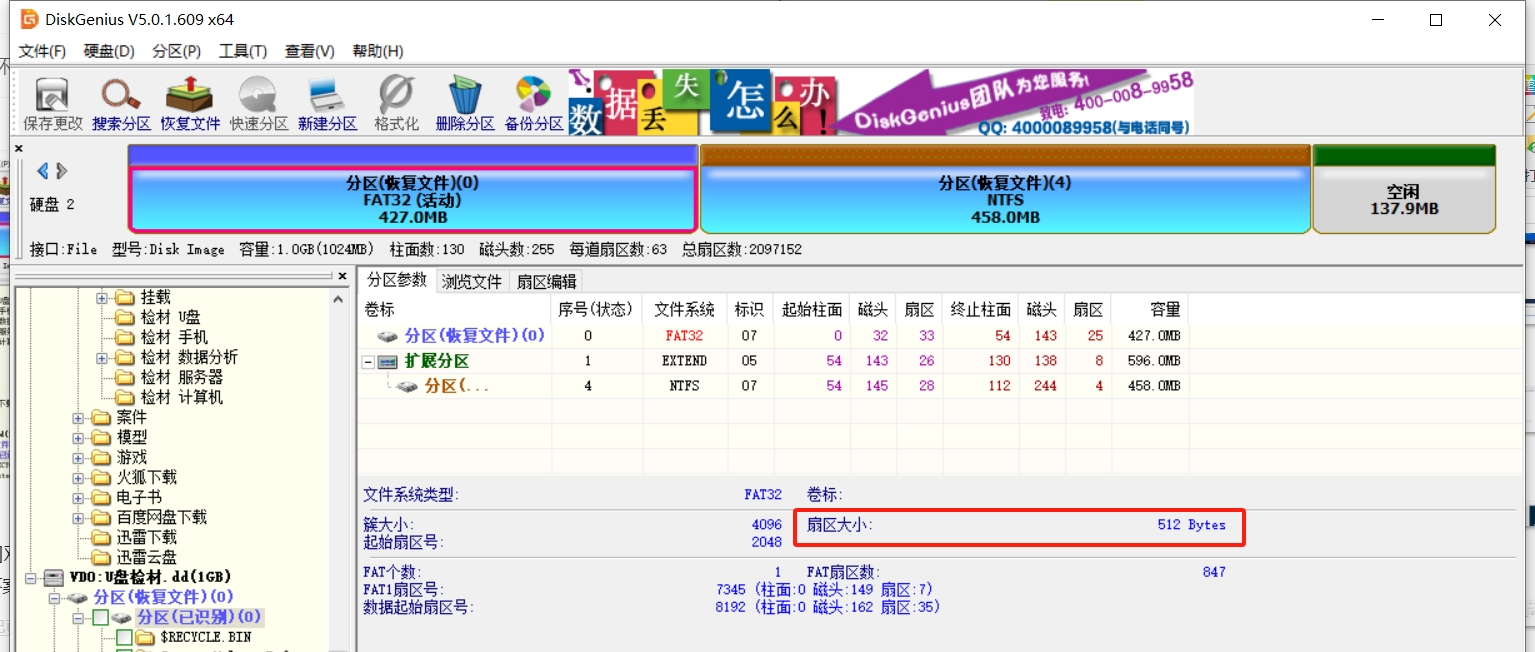Switch to the 浏览文件 tab
Image resolution: width=1535 pixels, height=652 pixels.
point(472,282)
